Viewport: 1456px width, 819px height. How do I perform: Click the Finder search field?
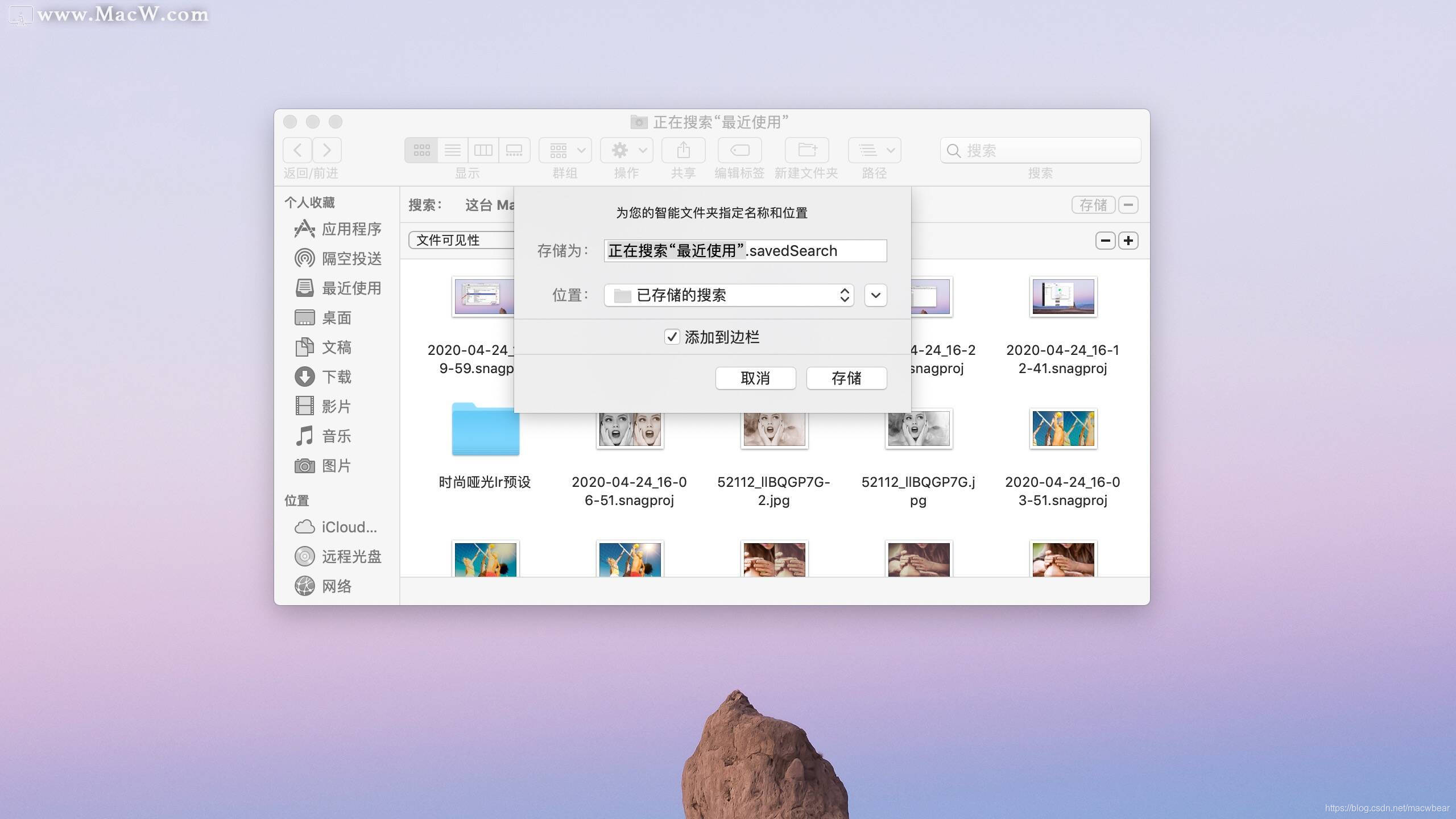pyautogui.click(x=1041, y=150)
